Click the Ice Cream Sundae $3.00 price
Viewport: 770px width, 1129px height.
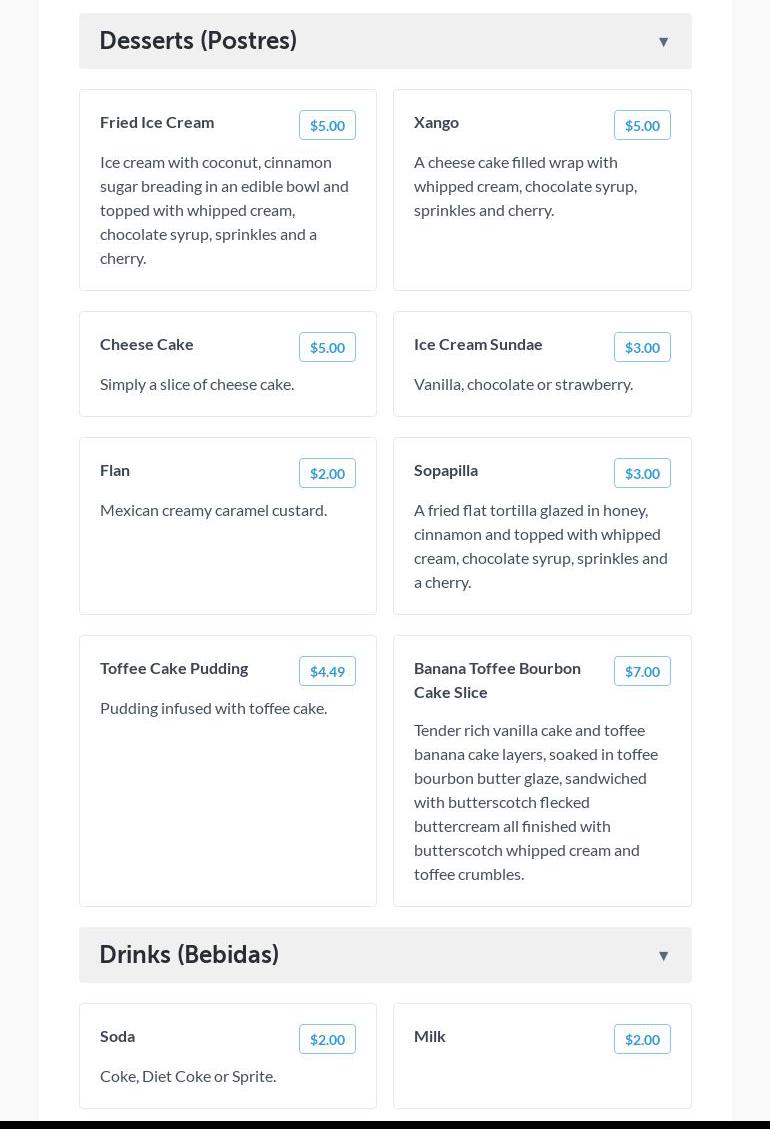[642, 347]
